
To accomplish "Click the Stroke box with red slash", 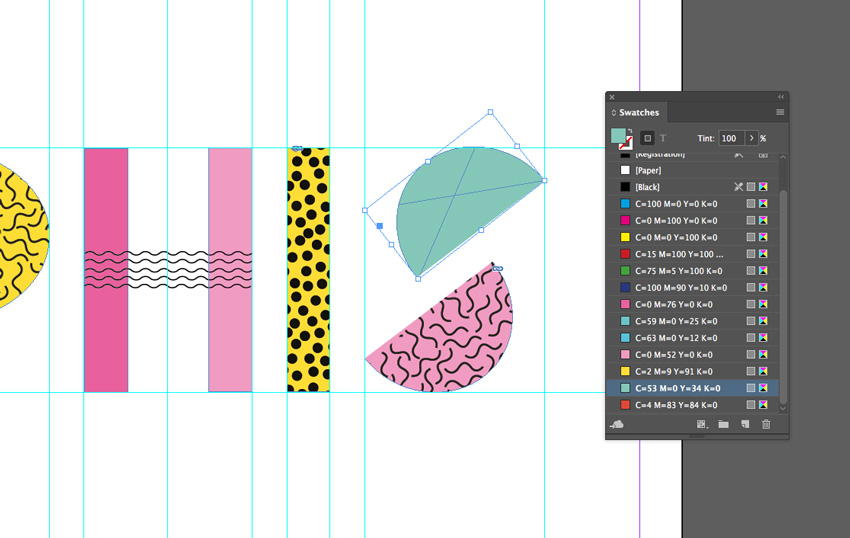I will [626, 144].
